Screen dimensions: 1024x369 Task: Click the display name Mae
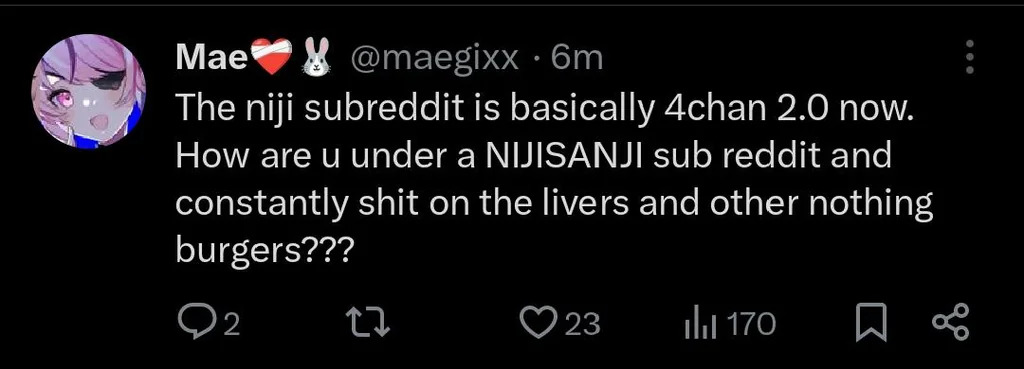[212, 59]
